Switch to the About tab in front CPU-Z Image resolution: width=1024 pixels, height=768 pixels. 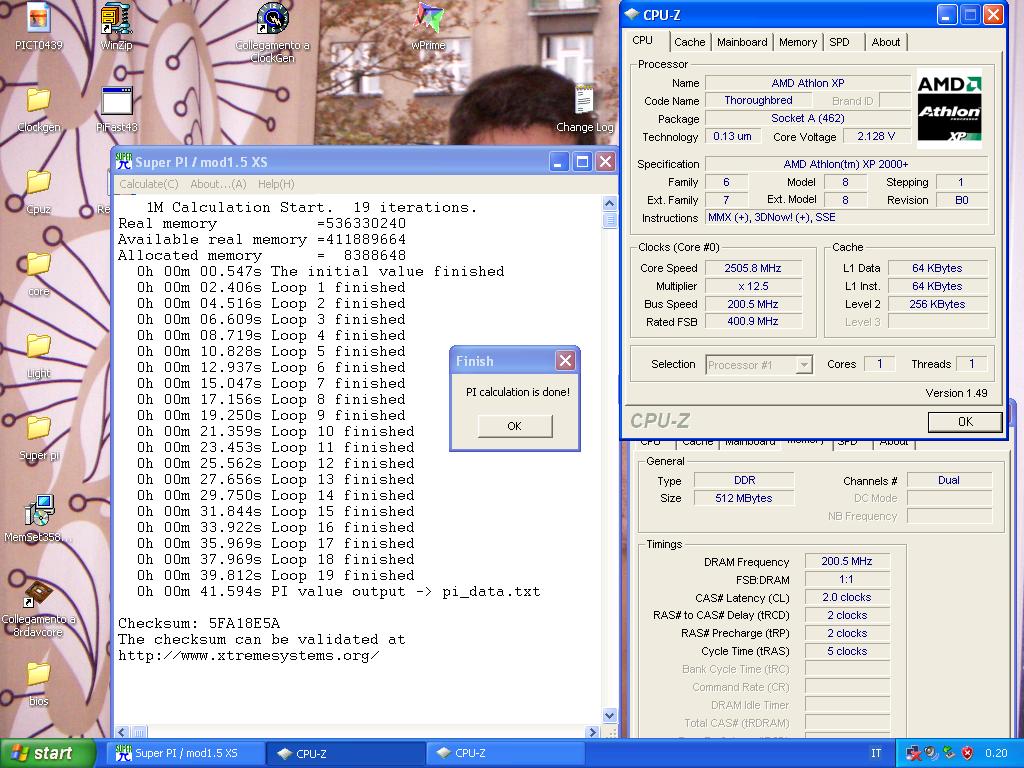click(x=886, y=42)
